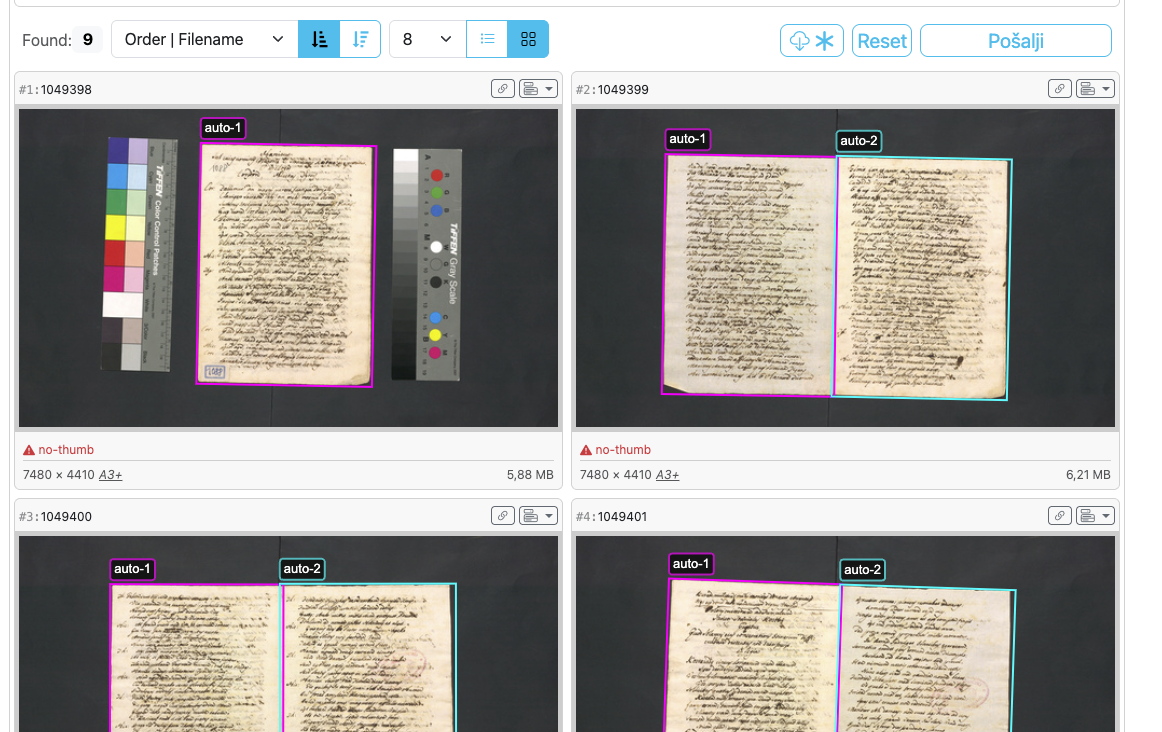1162x732 pixels.
Task: Click the #3:1049400 card title
Action: (56, 516)
